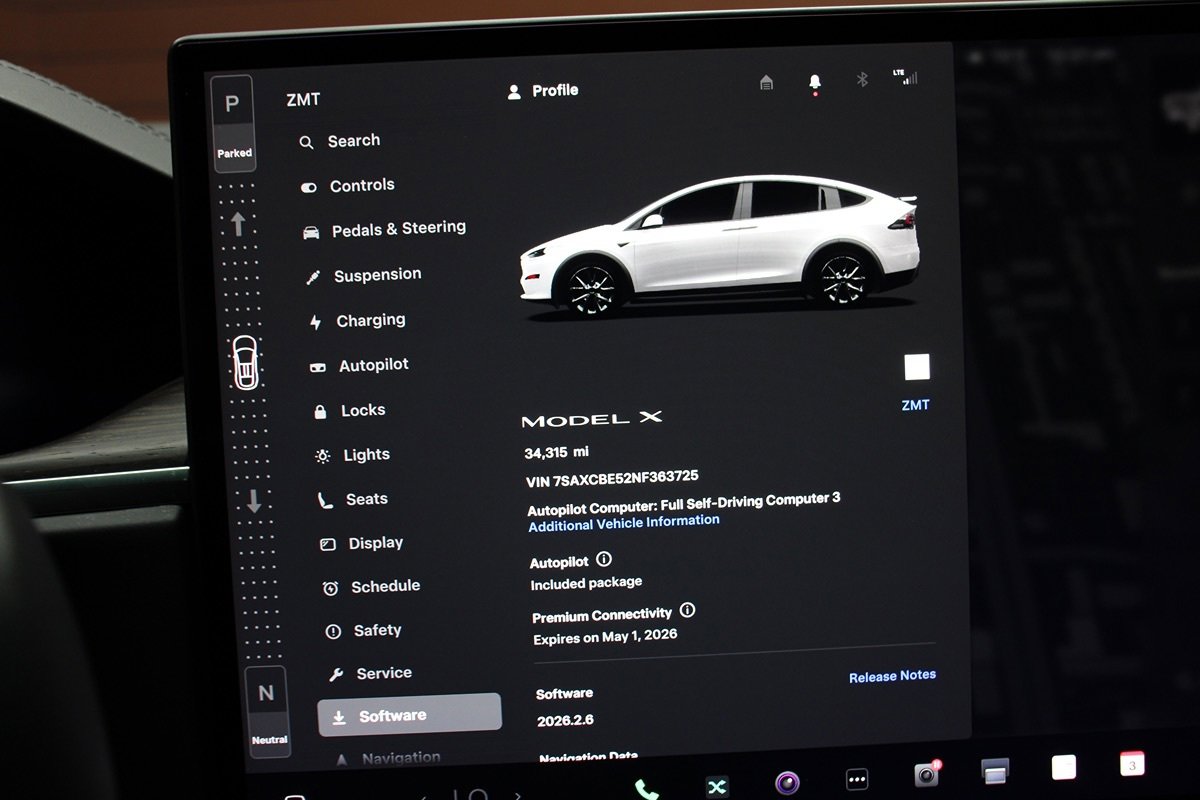Select the Autopilot menu item

(x=360, y=366)
